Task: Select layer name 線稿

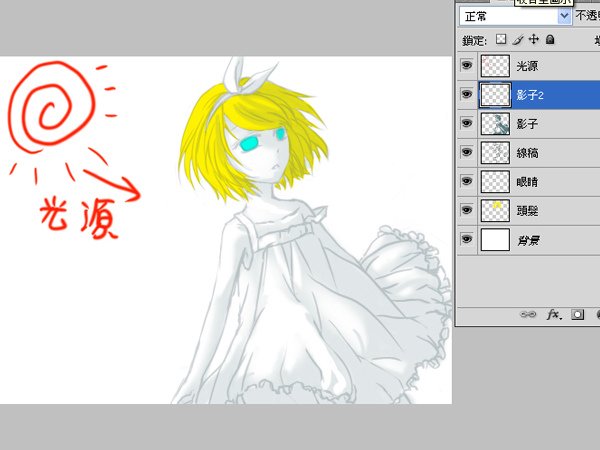Action: [x=527, y=153]
